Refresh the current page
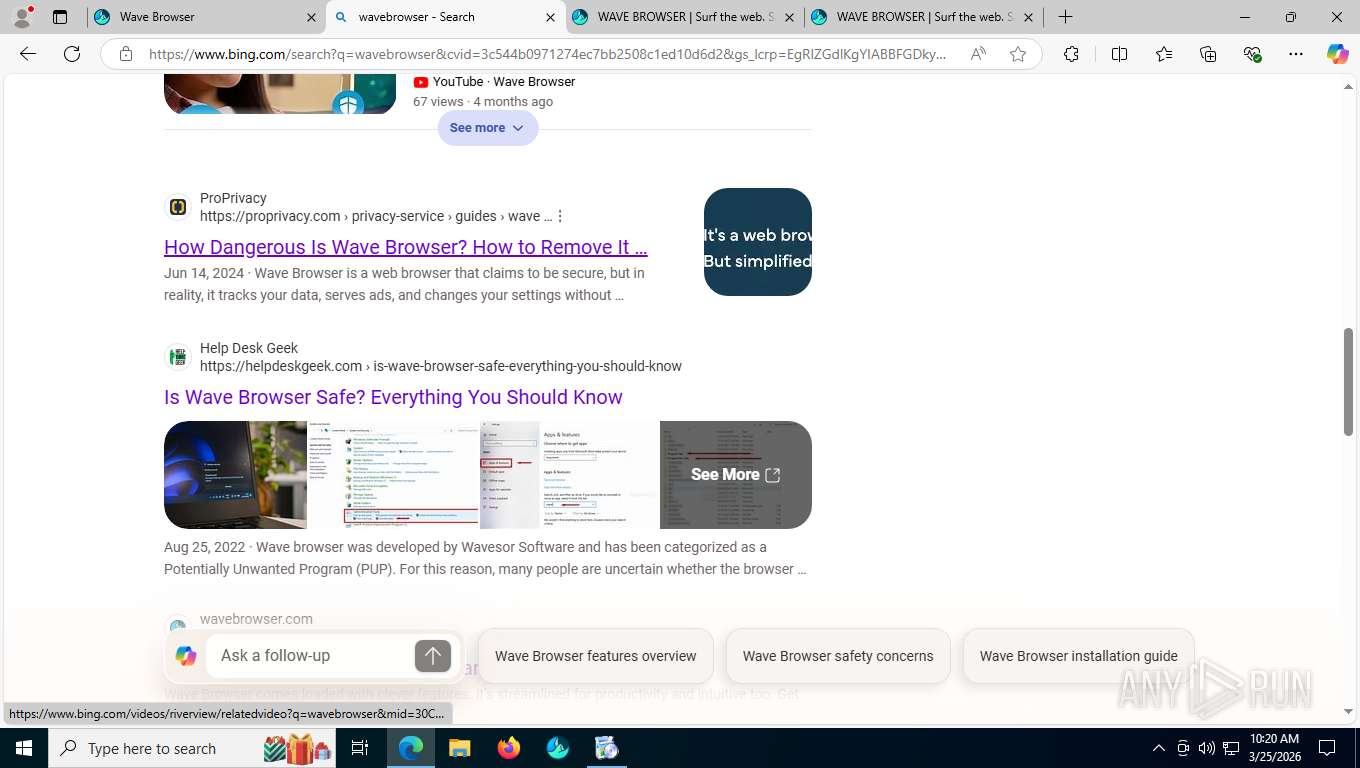Image resolution: width=1360 pixels, height=768 pixels. [x=72, y=54]
